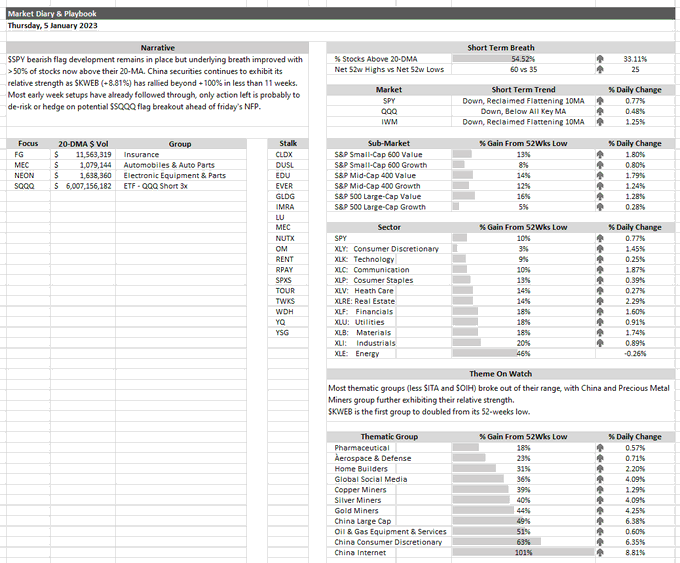Click the up-arrow icon in the QQQ row
This screenshot has width=680, height=563.
600,111
